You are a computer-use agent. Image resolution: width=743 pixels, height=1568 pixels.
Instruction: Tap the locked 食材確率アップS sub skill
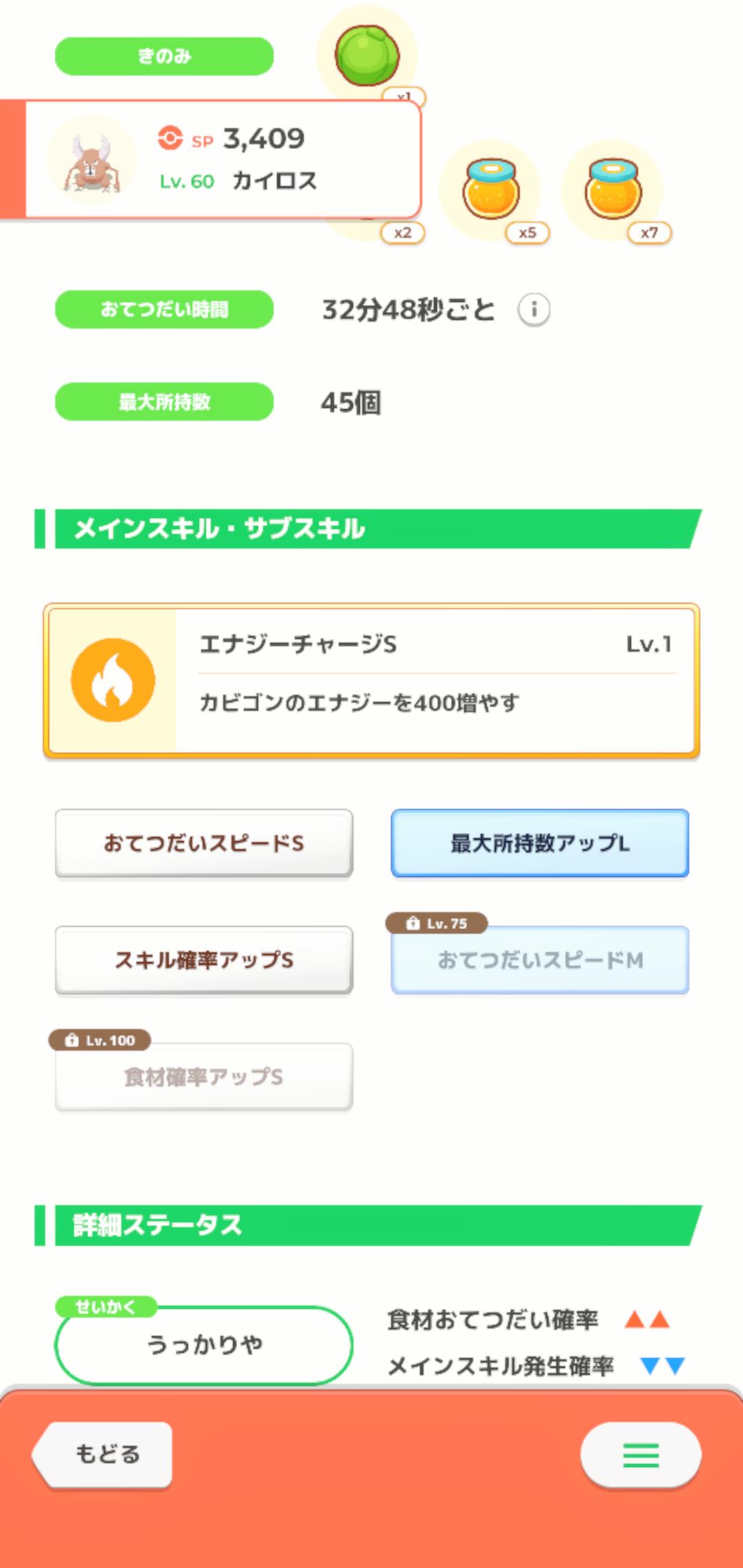coord(204,1077)
